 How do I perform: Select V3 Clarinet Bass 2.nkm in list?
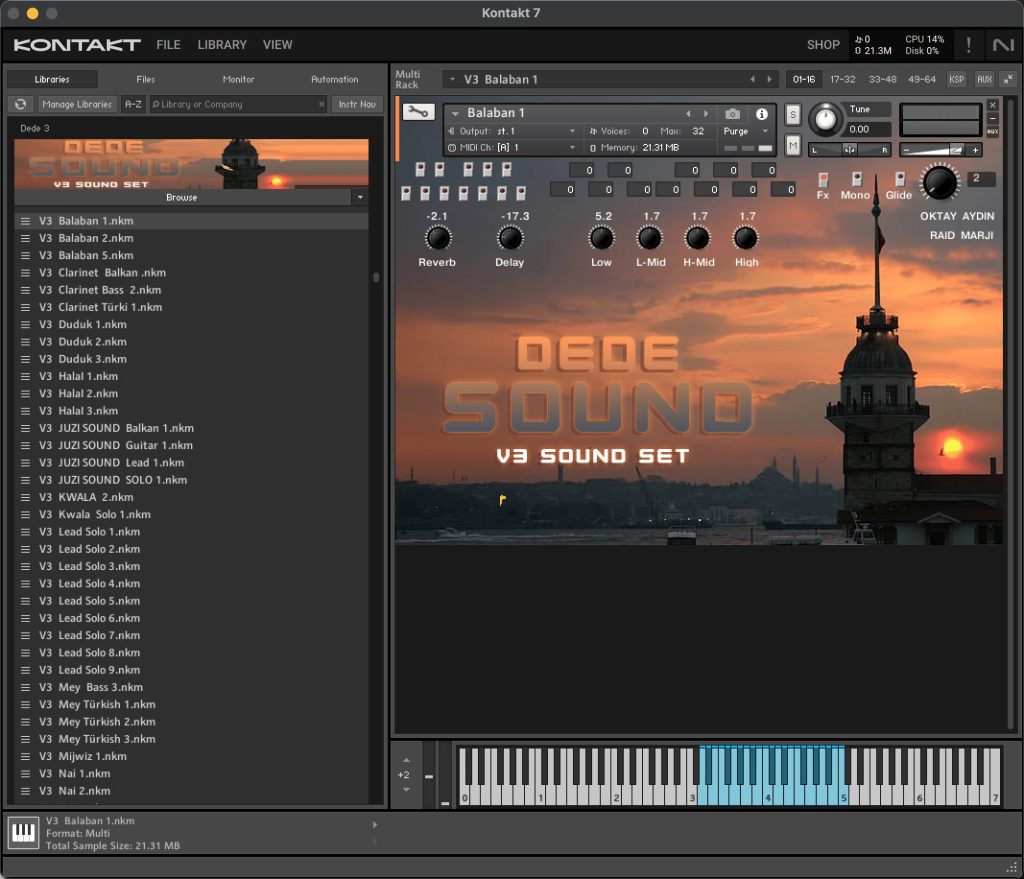pyautogui.click(x=191, y=290)
